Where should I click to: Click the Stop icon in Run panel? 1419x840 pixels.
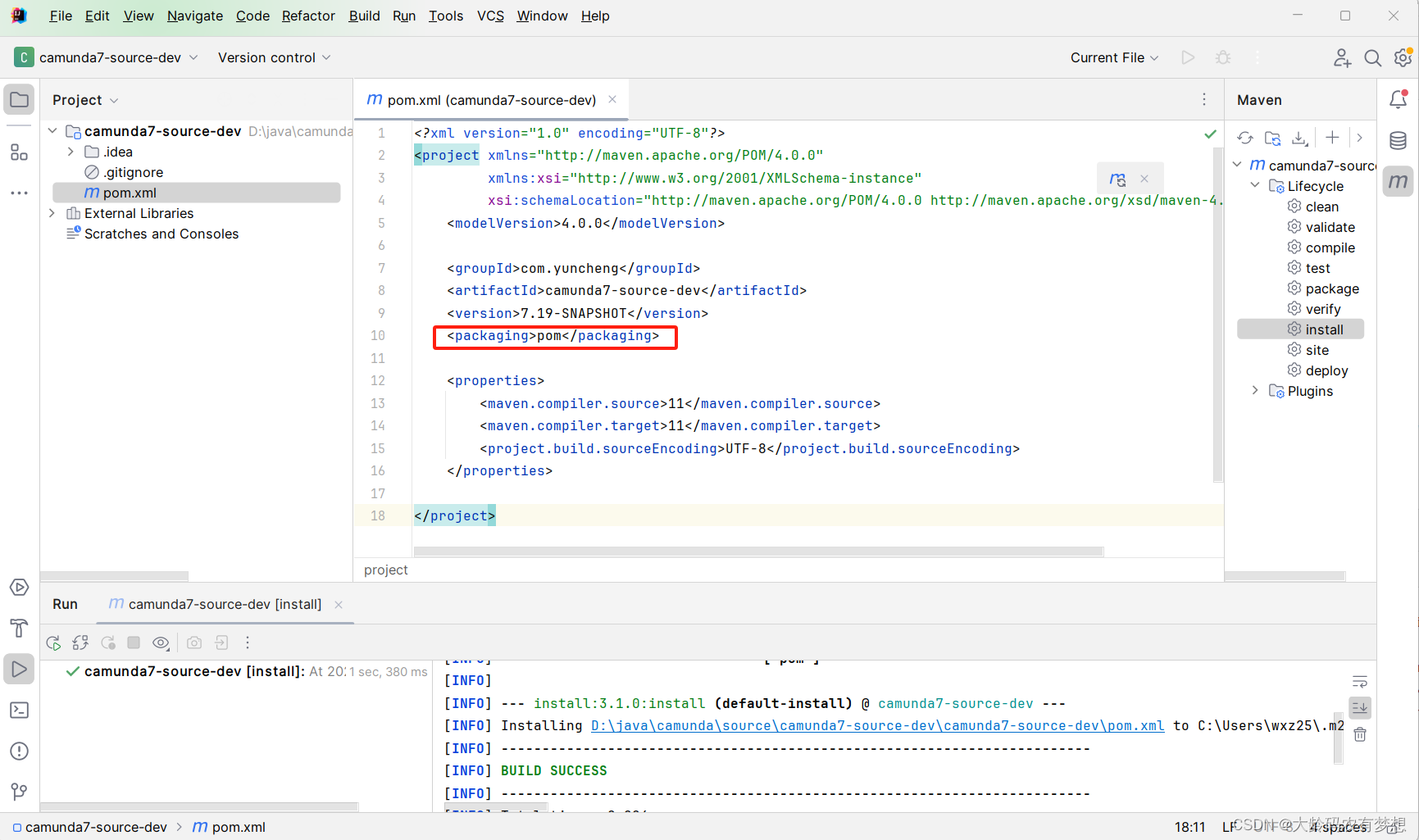click(x=134, y=642)
